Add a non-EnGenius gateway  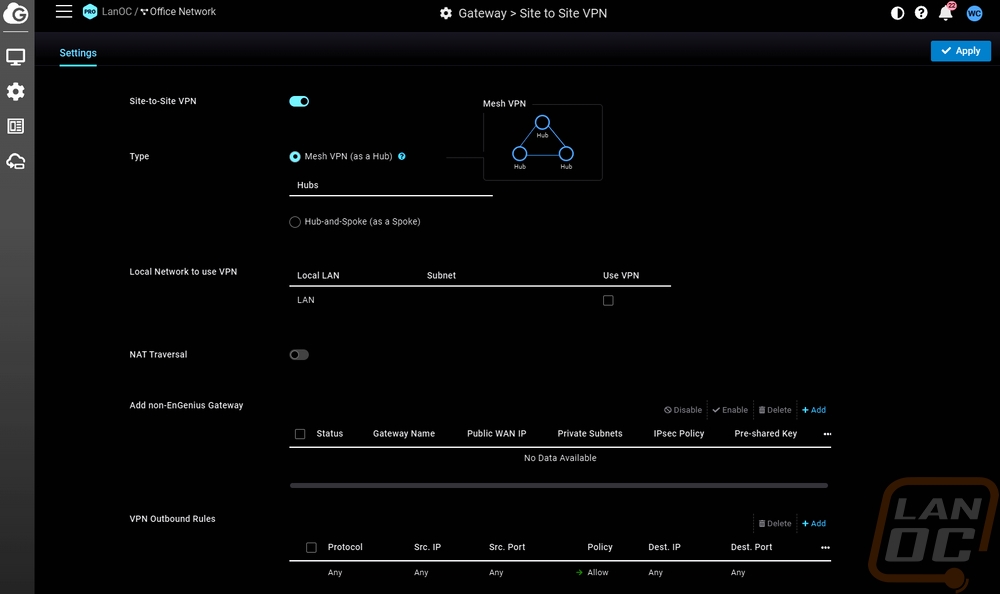tap(814, 410)
